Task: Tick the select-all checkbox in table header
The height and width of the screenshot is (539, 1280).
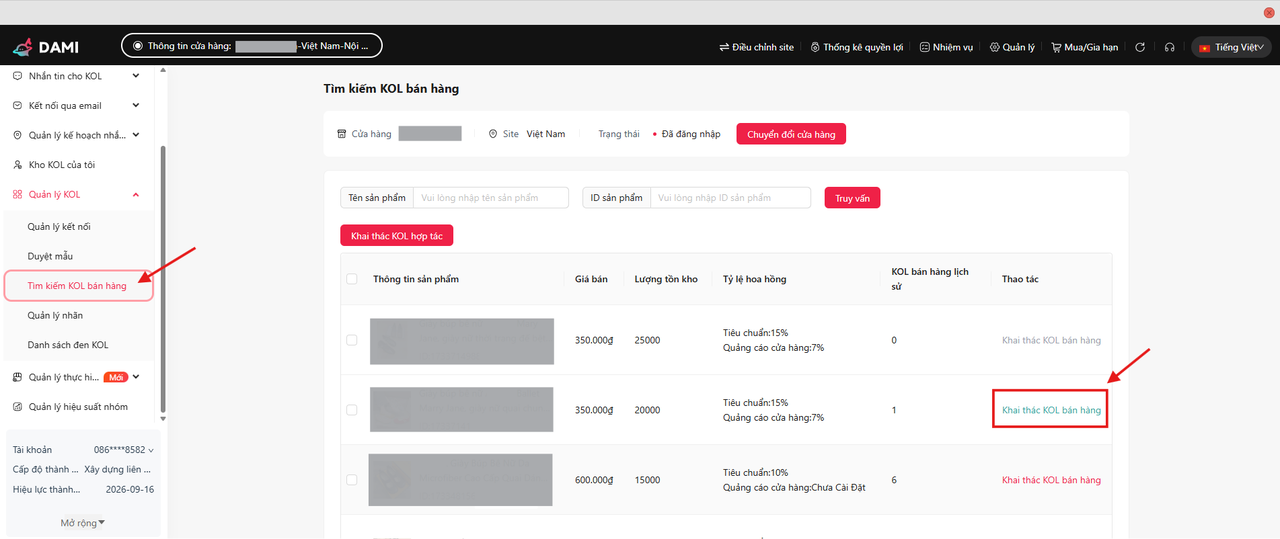Action: point(351,279)
